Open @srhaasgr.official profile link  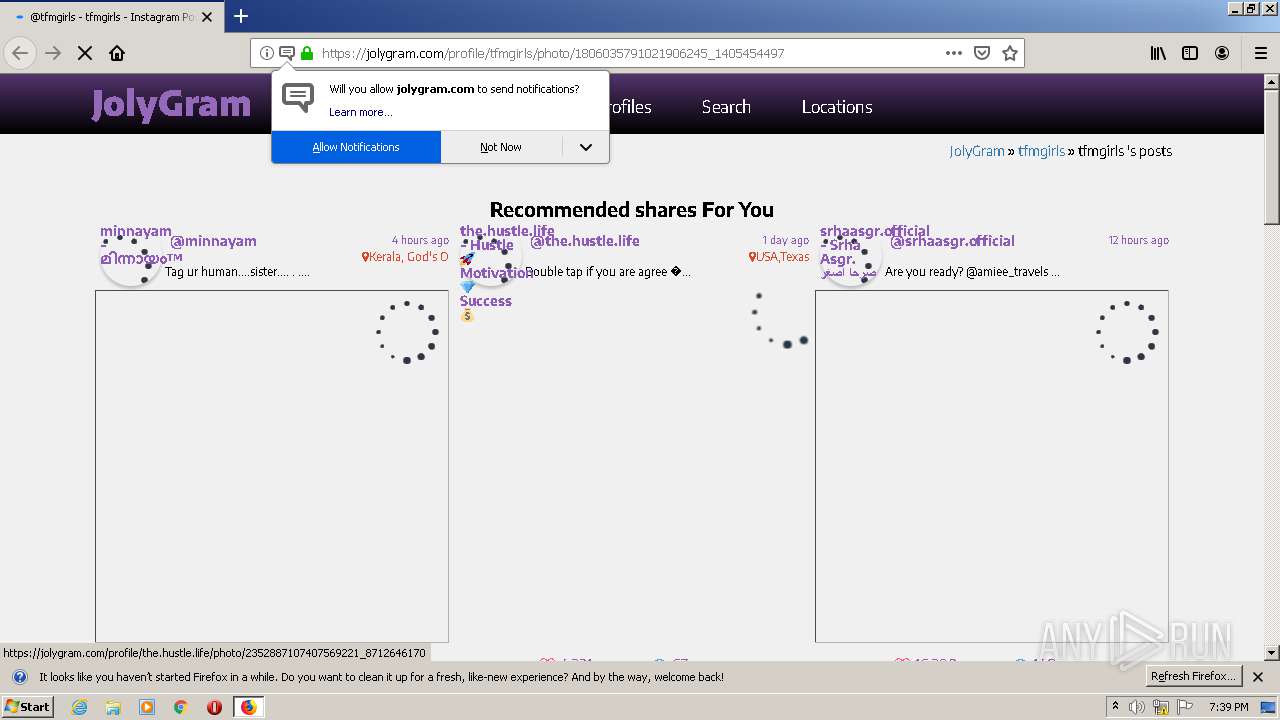(952, 241)
